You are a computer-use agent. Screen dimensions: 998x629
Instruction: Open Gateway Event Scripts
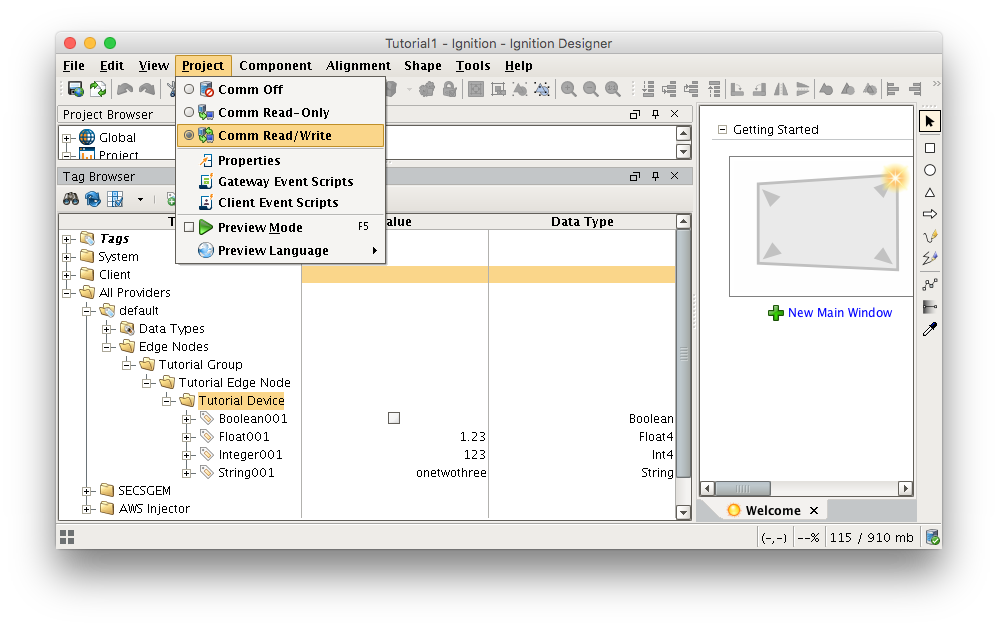(285, 182)
